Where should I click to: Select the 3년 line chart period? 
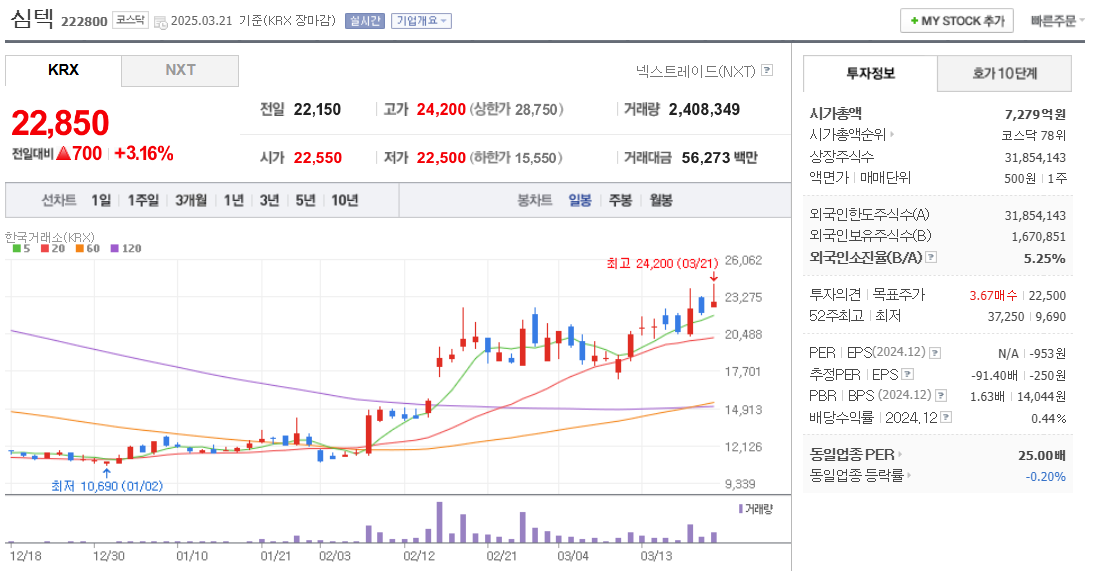pos(269,200)
